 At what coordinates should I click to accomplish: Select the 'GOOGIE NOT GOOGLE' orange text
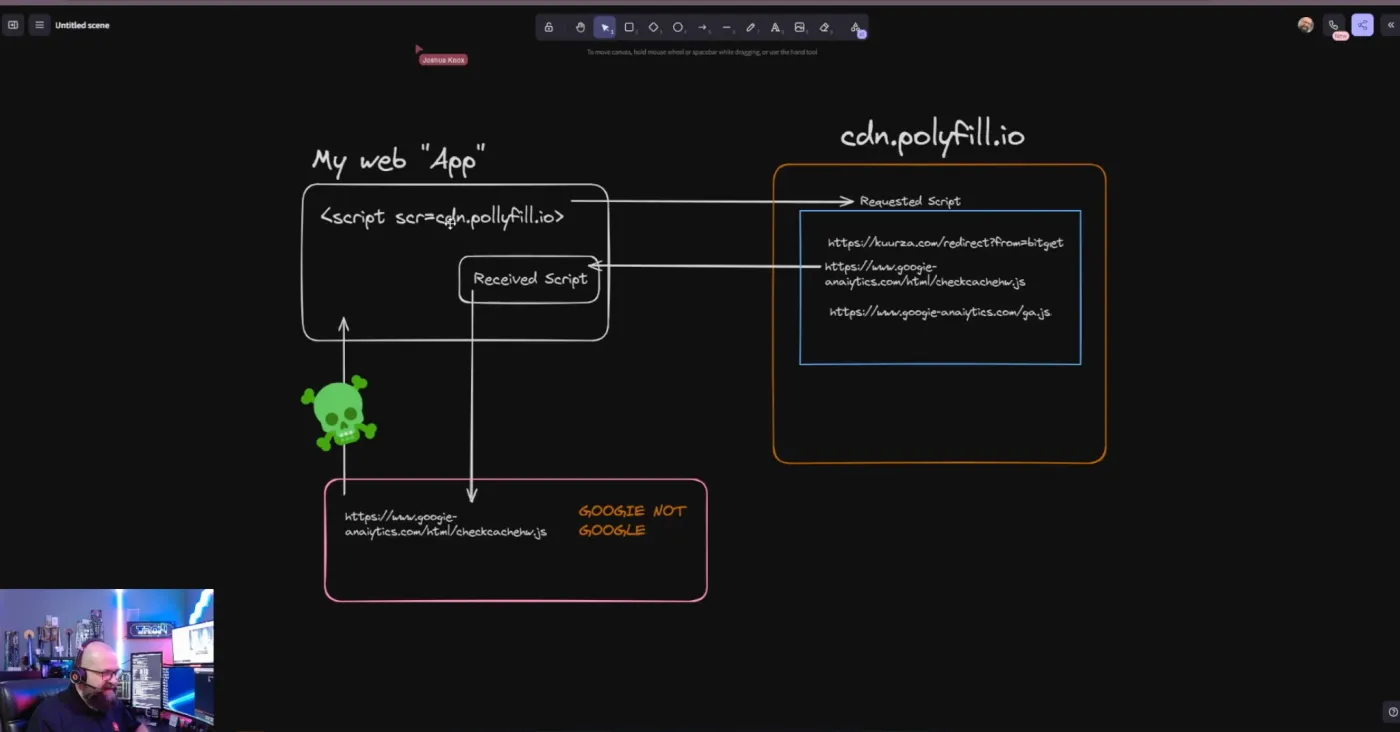[x=632, y=520]
